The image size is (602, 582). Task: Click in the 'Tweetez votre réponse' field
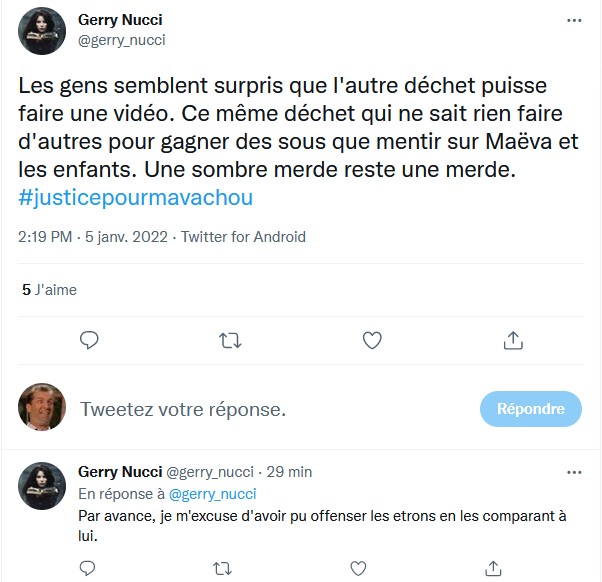tap(270, 409)
